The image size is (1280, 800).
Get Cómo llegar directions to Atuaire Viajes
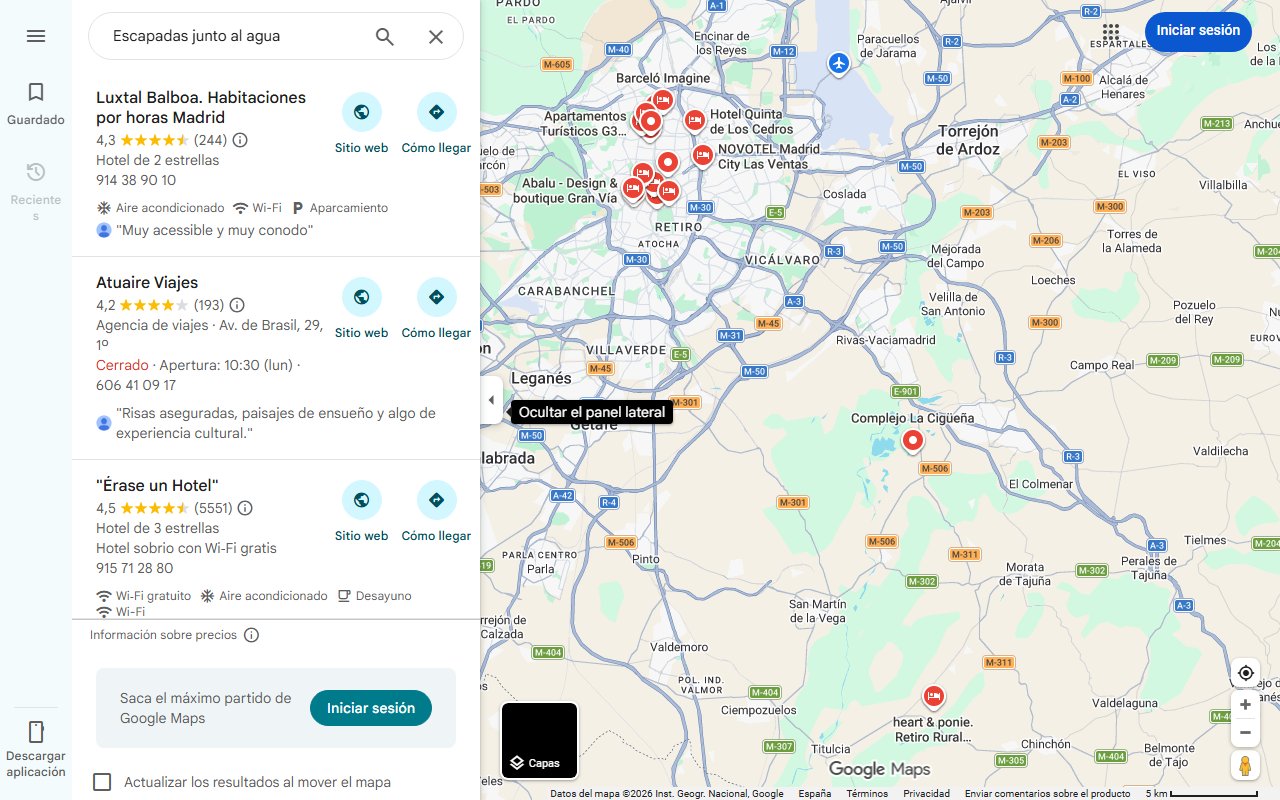pos(436,309)
